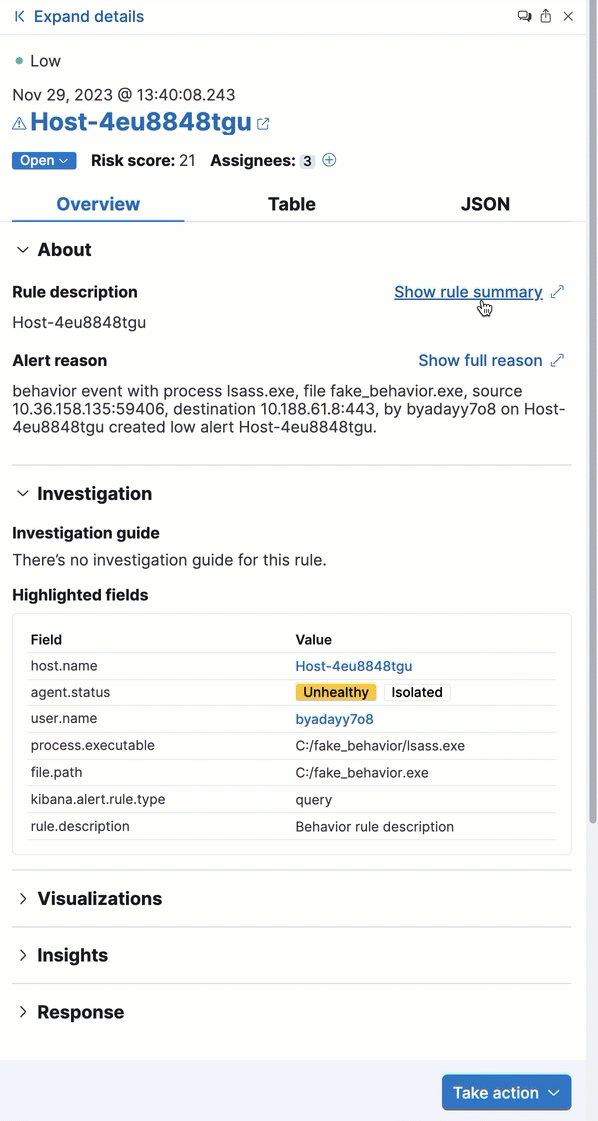Click the external-link icon next to Show rule summary

pos(557,291)
